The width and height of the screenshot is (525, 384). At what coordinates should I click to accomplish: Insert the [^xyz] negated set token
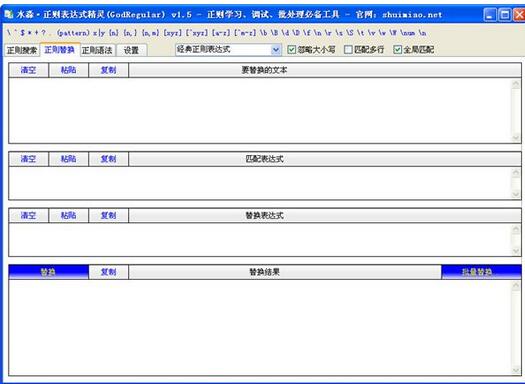click(197, 33)
